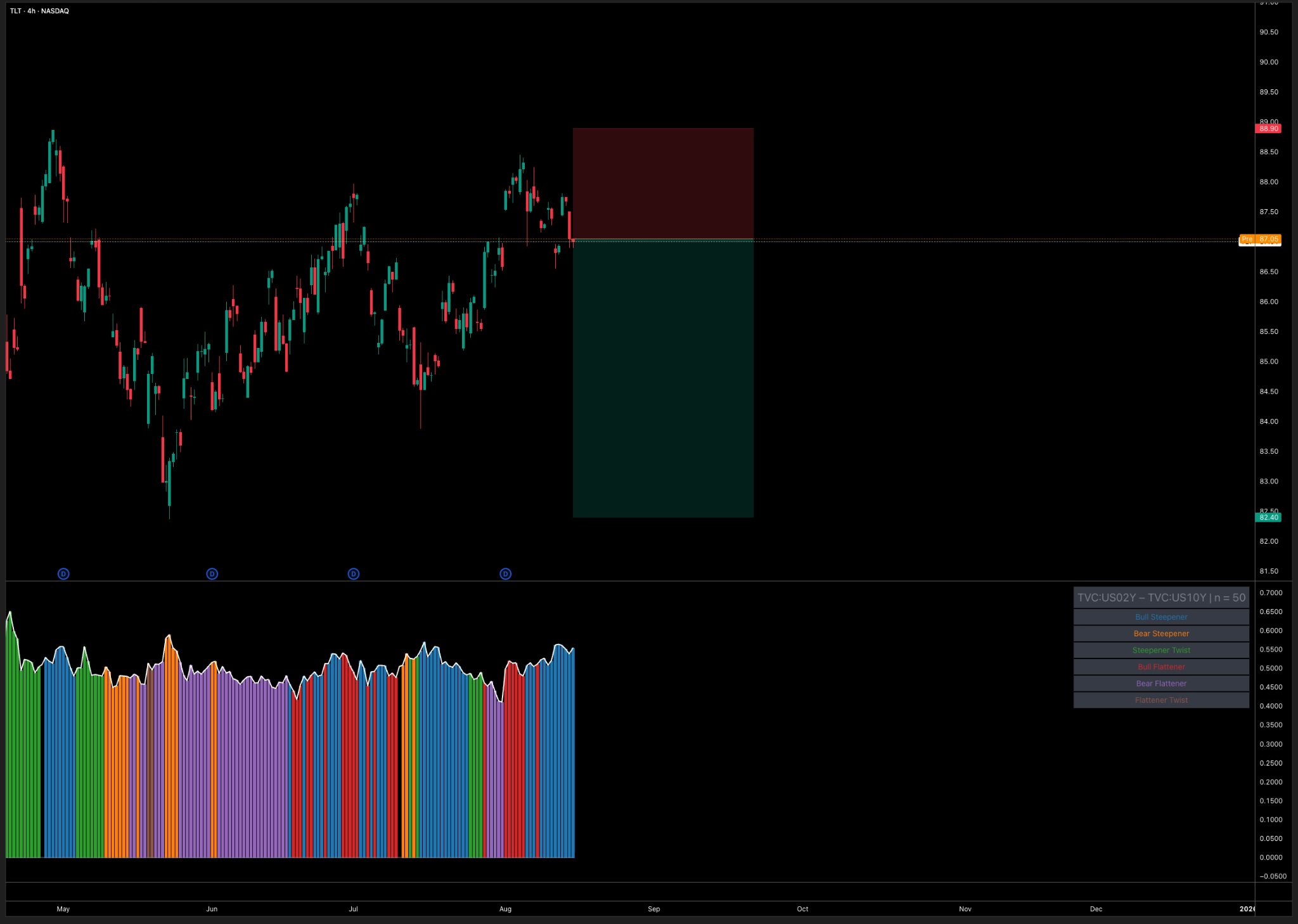Click the Bull Flattener legend row
This screenshot has width=1298, height=924.
(x=1161, y=667)
